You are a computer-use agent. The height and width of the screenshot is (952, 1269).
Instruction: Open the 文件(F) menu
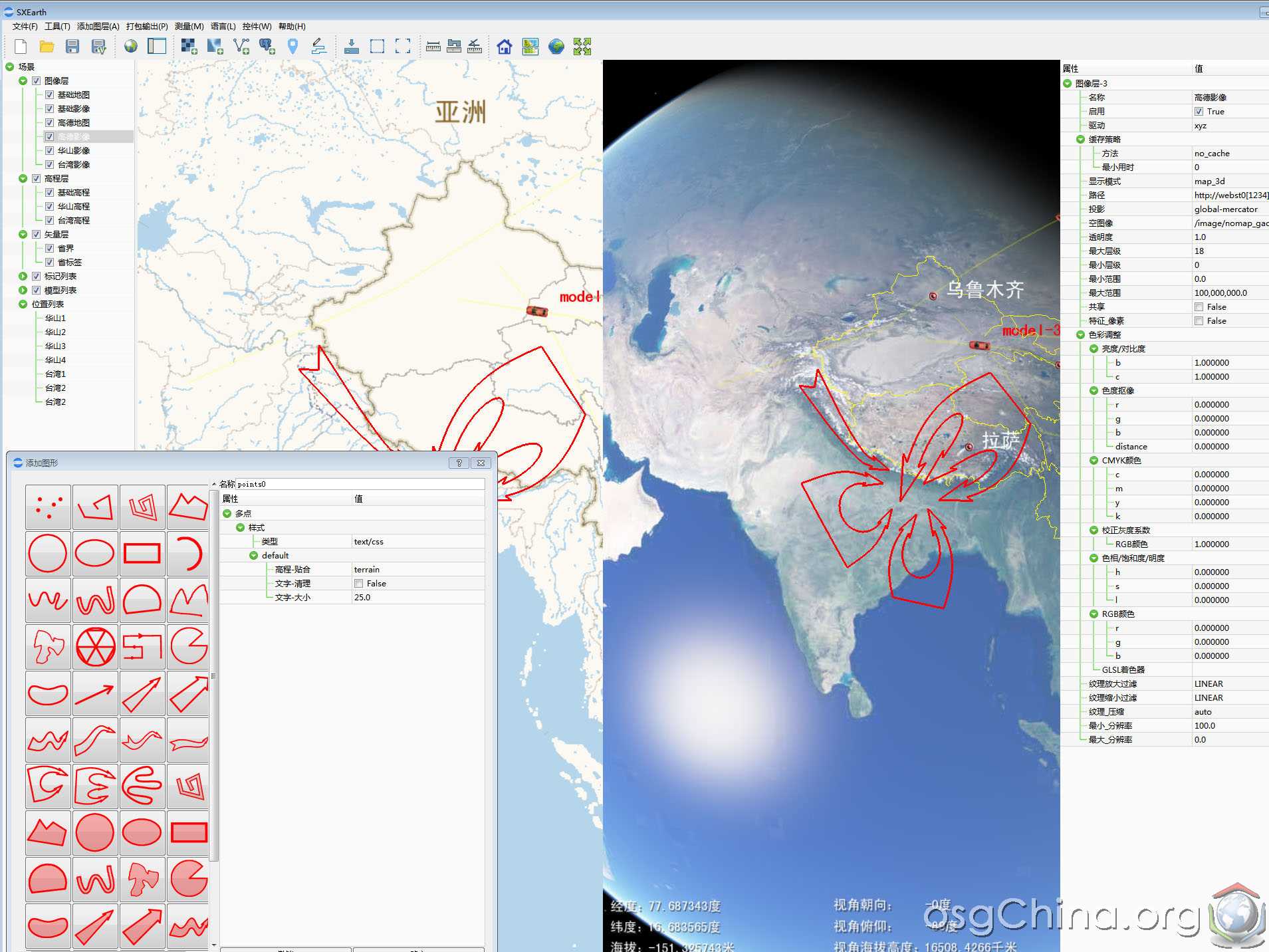[25, 27]
